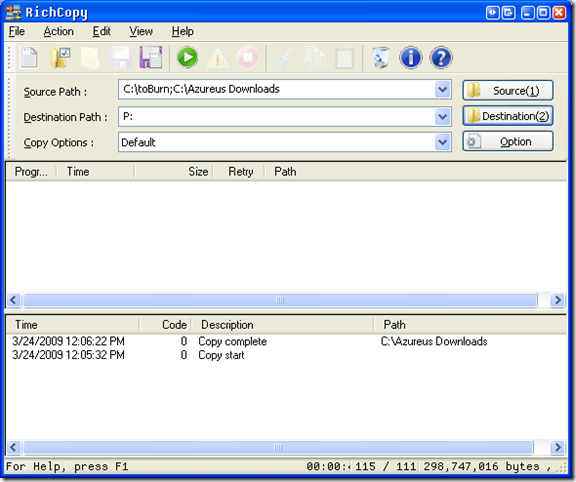Click the log pane scroll left arrow
The width and height of the screenshot is (576, 482).
14,447
